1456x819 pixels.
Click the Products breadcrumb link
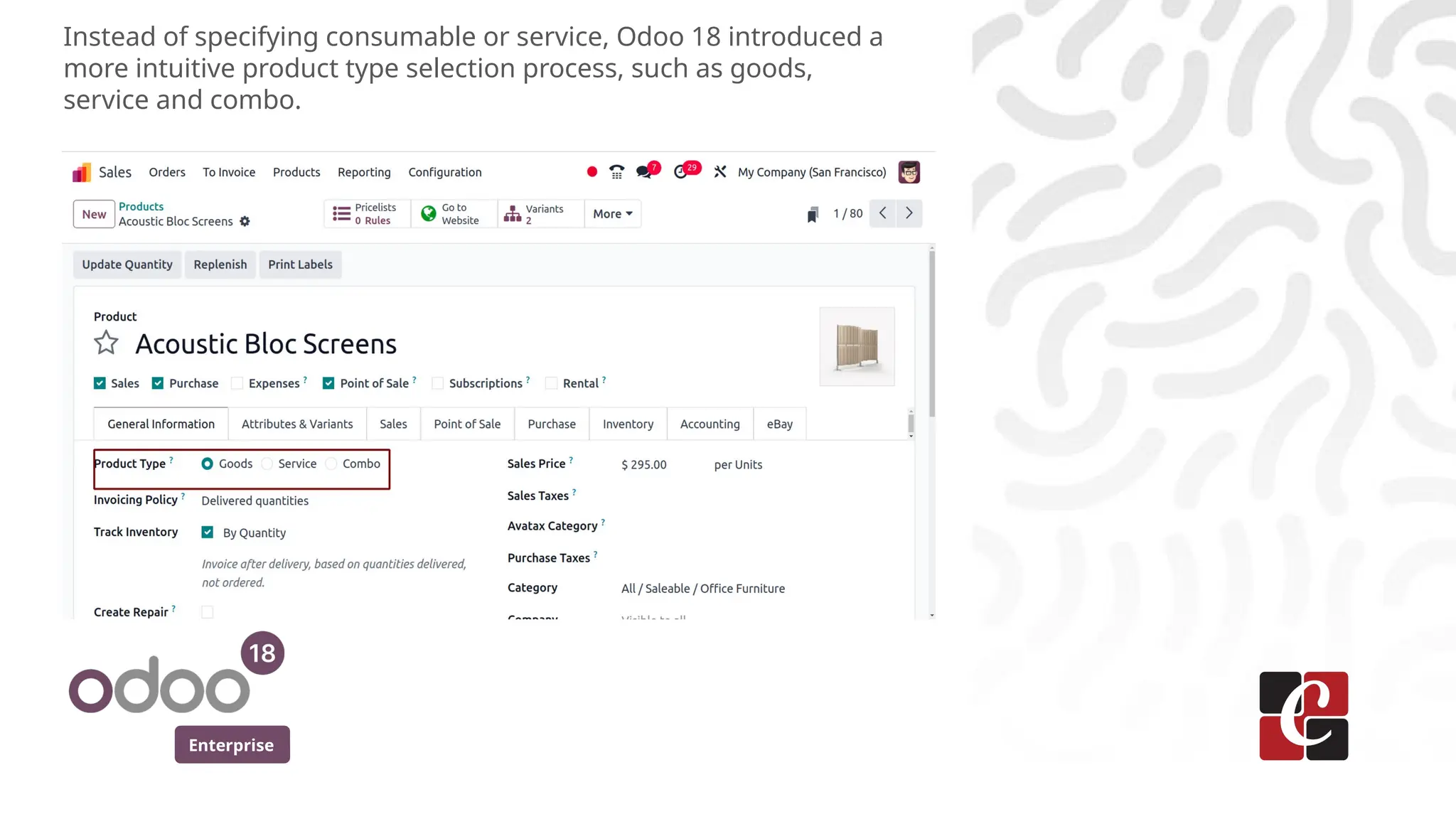pyautogui.click(x=141, y=206)
